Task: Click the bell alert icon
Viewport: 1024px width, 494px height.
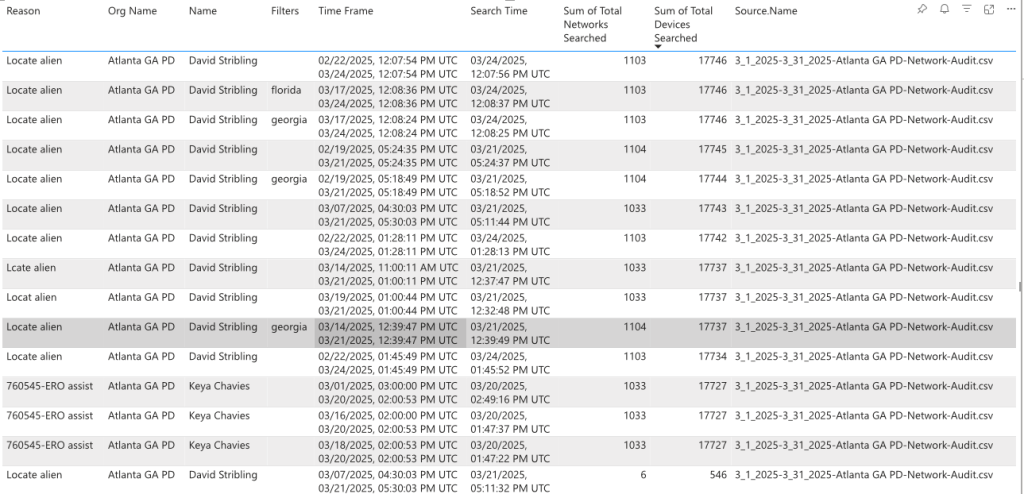Action: 945,9
